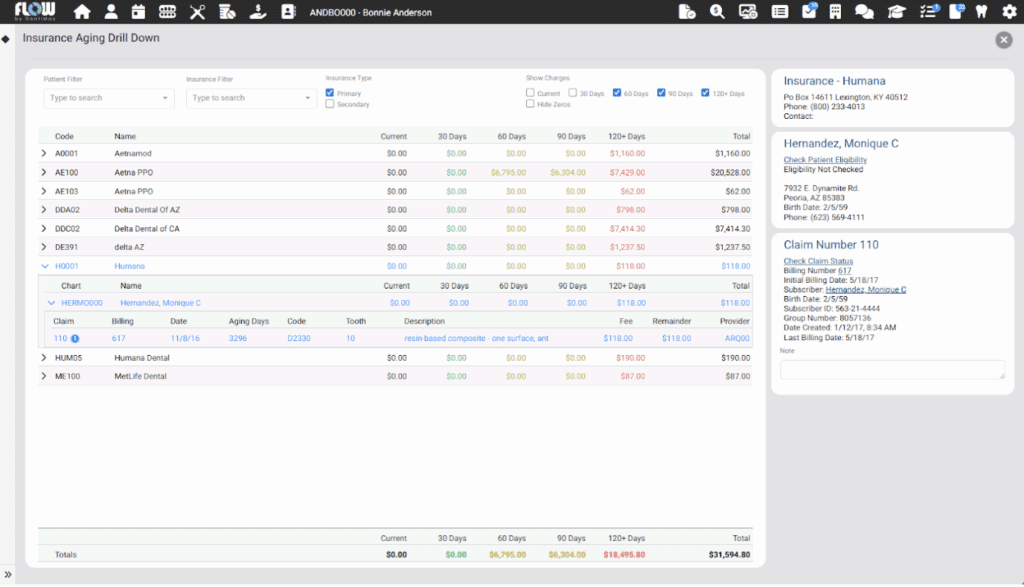Click the Check Claim Status link
The width and height of the screenshot is (1024, 587).
(x=818, y=261)
